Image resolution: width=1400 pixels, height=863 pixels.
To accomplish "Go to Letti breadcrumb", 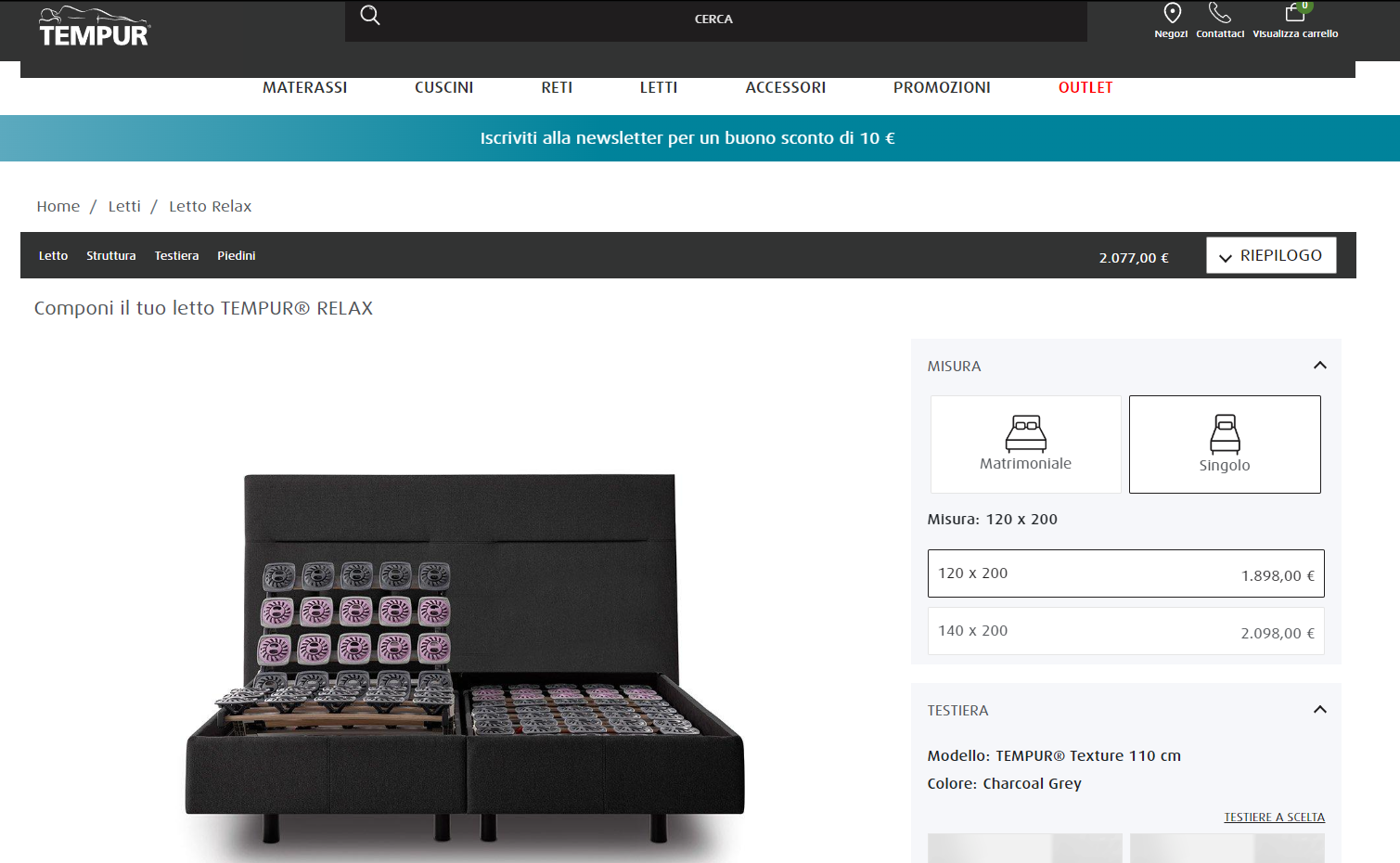I will pyautogui.click(x=124, y=206).
